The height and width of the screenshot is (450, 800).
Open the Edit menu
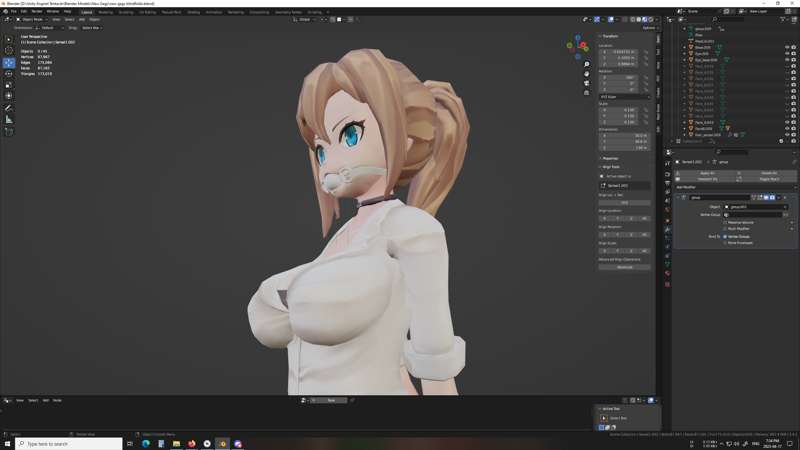(24, 11)
